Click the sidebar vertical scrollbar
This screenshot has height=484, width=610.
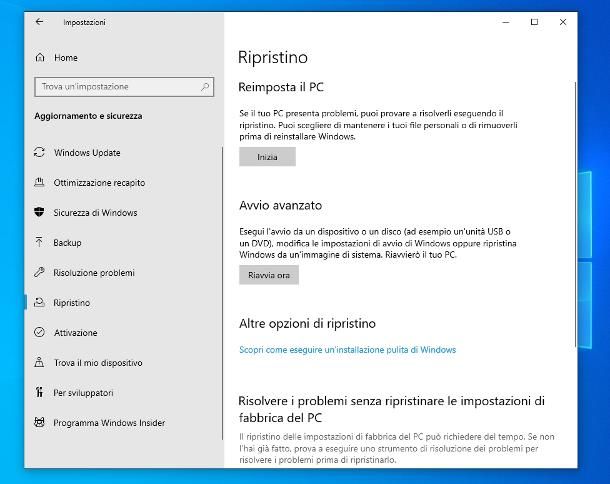pyautogui.click(x=222, y=293)
